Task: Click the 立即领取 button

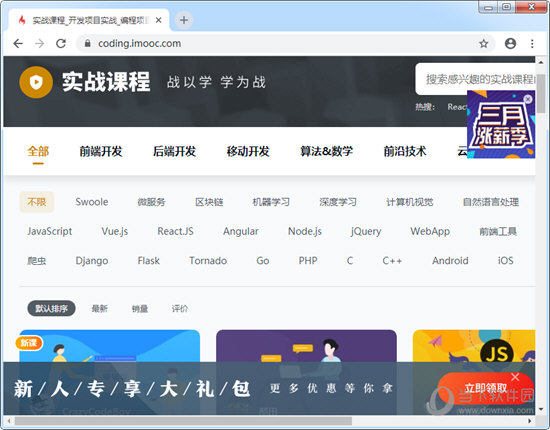Action: click(x=486, y=388)
